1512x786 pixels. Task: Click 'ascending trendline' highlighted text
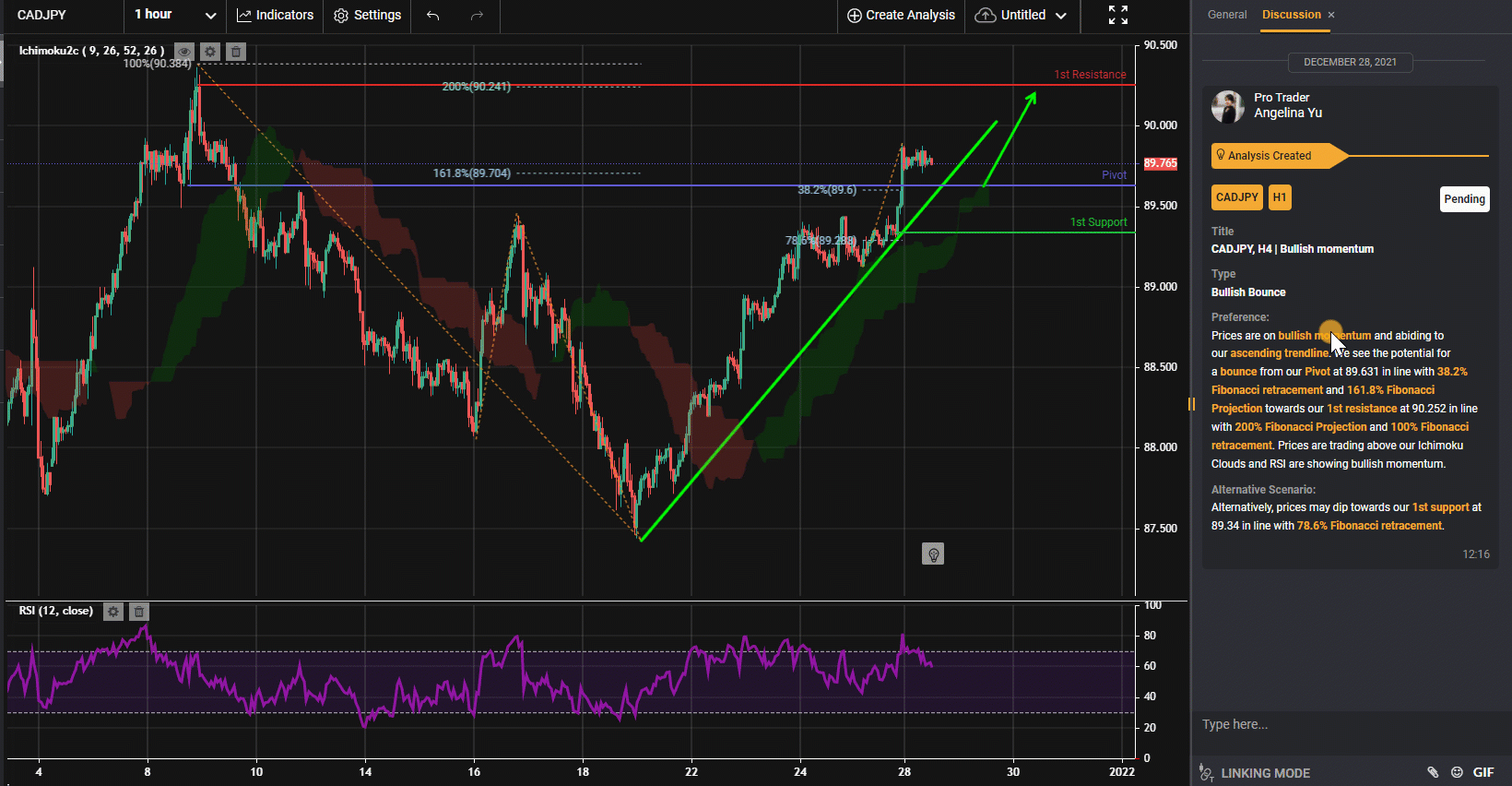pyautogui.click(x=1280, y=353)
